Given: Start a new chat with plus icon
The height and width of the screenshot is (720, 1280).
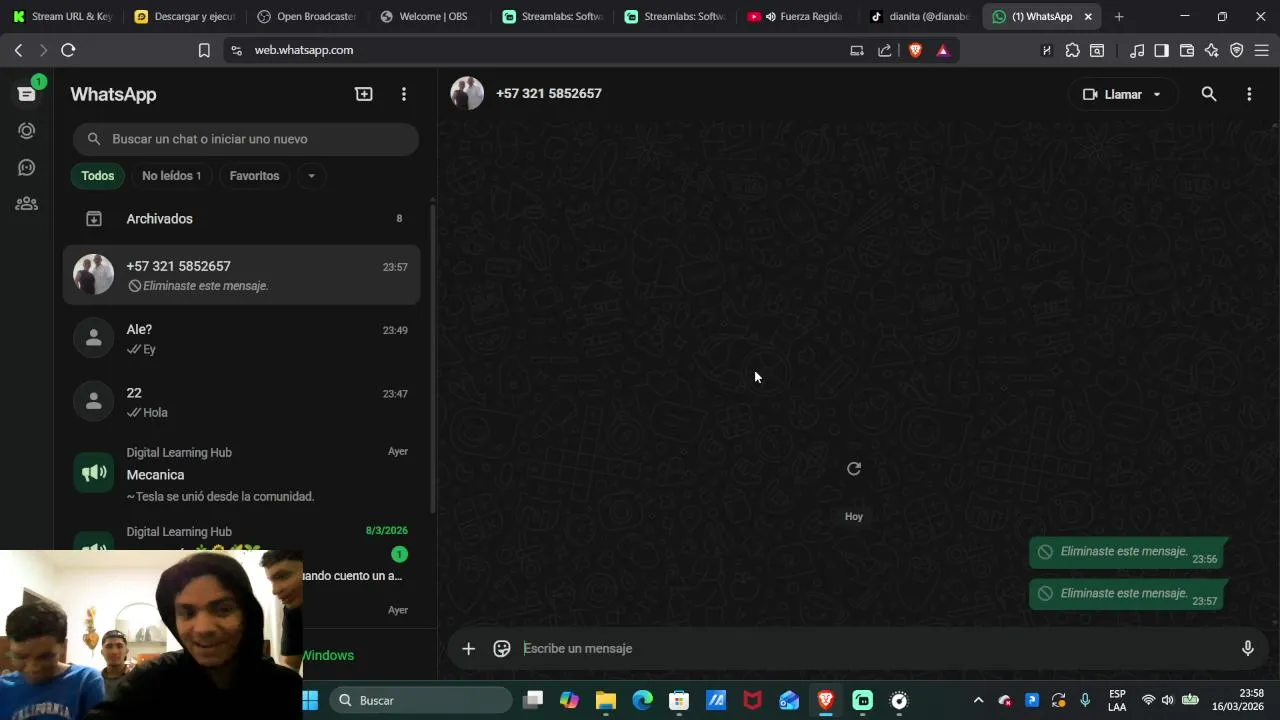Looking at the screenshot, I should (364, 94).
